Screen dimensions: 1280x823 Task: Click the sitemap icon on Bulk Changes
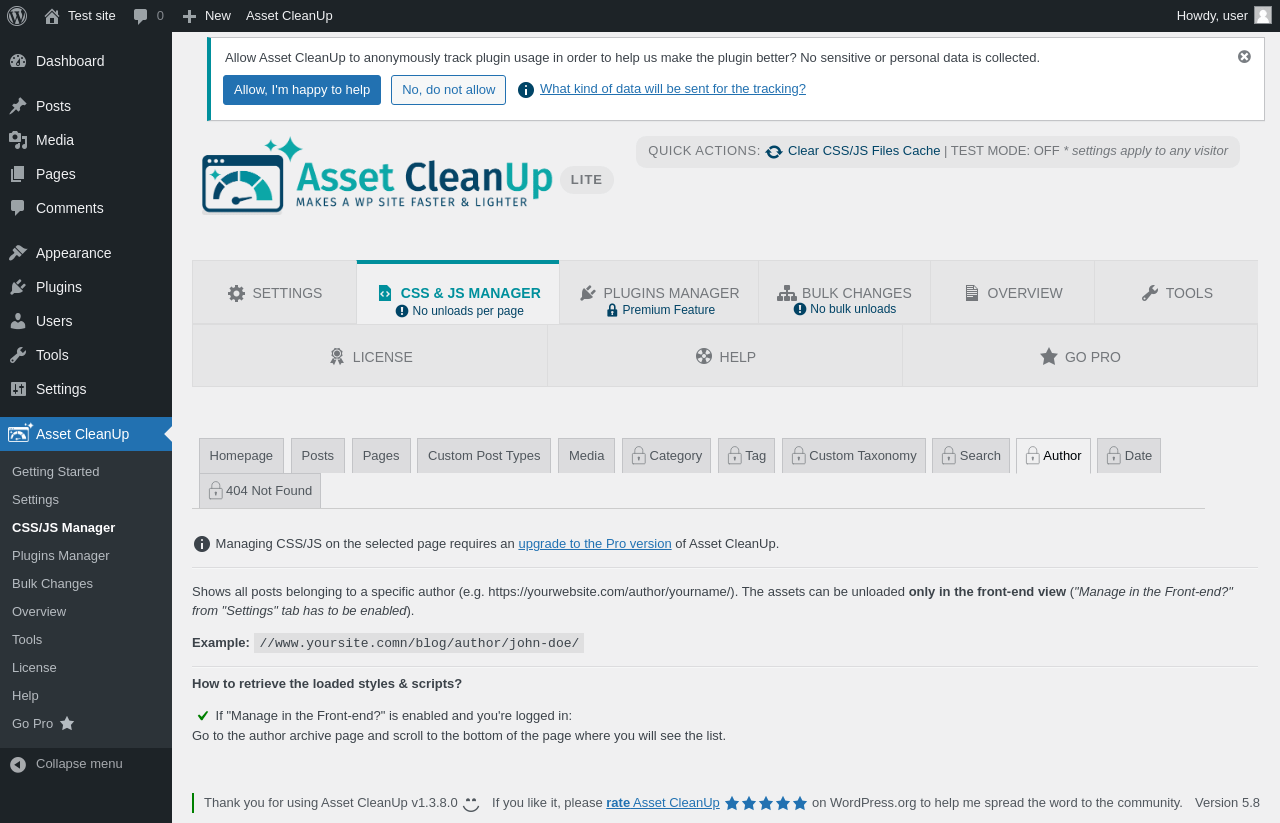coord(787,293)
